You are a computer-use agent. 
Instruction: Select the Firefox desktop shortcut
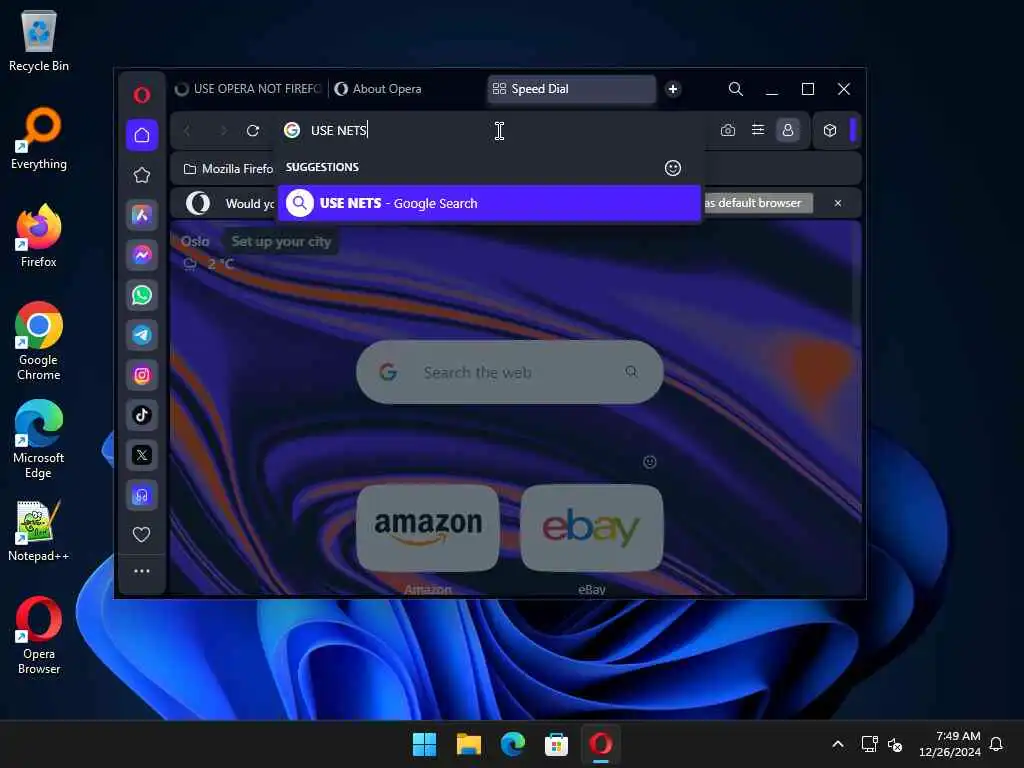coord(39,236)
